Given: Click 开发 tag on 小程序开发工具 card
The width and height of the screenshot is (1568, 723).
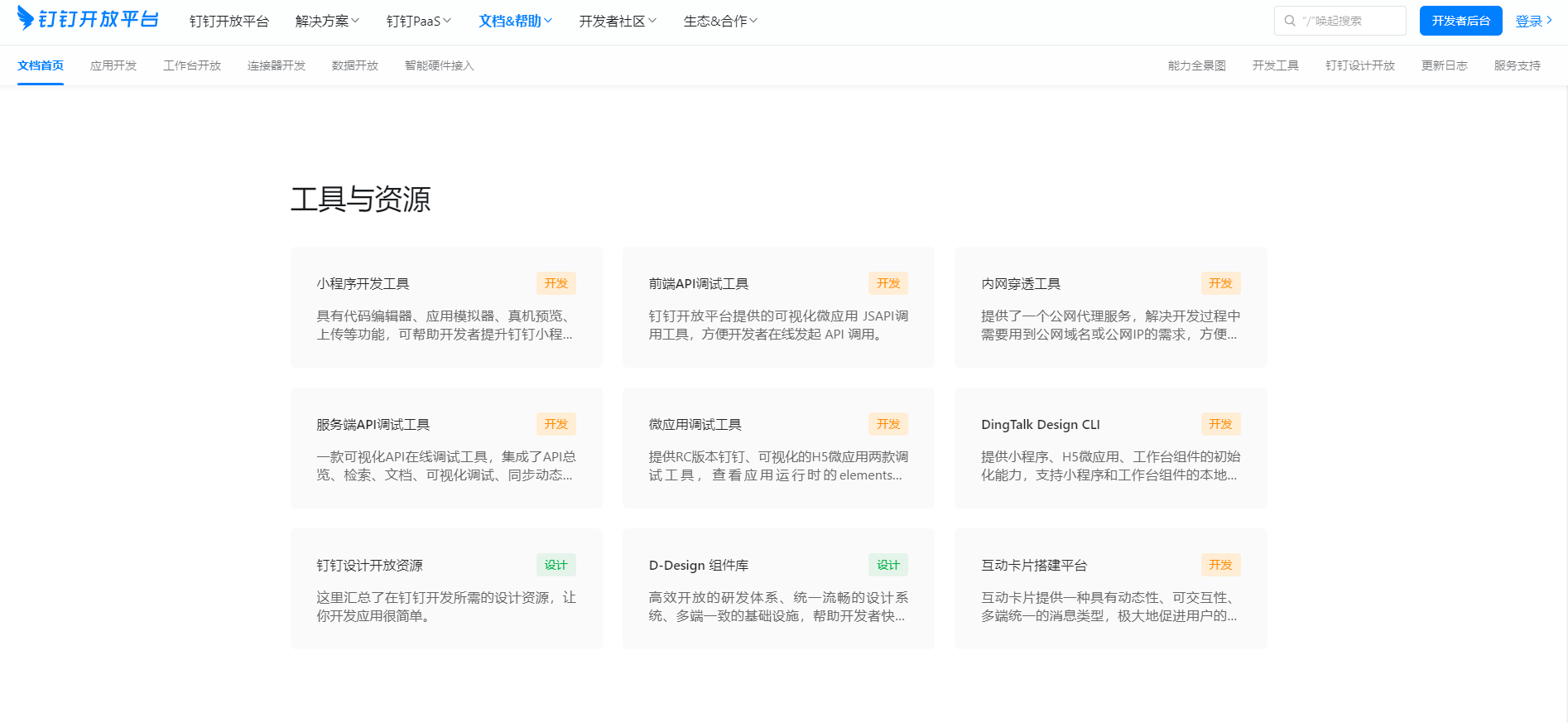Looking at the screenshot, I should [x=556, y=283].
